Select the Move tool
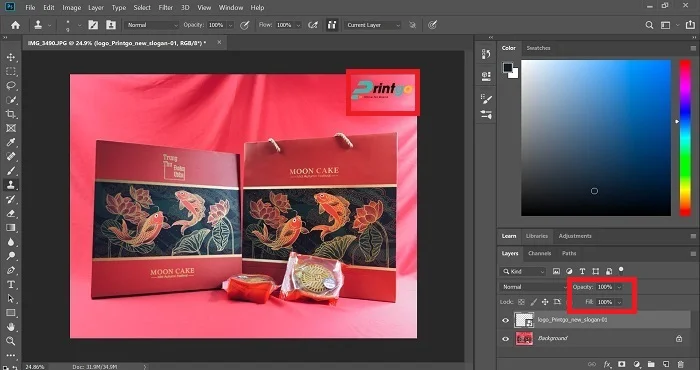Image resolution: width=700 pixels, height=370 pixels. point(11,57)
